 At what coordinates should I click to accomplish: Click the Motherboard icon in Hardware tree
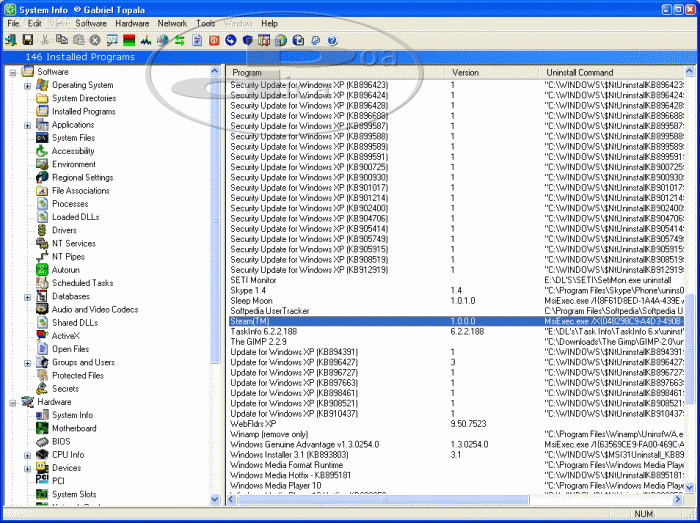coord(42,428)
